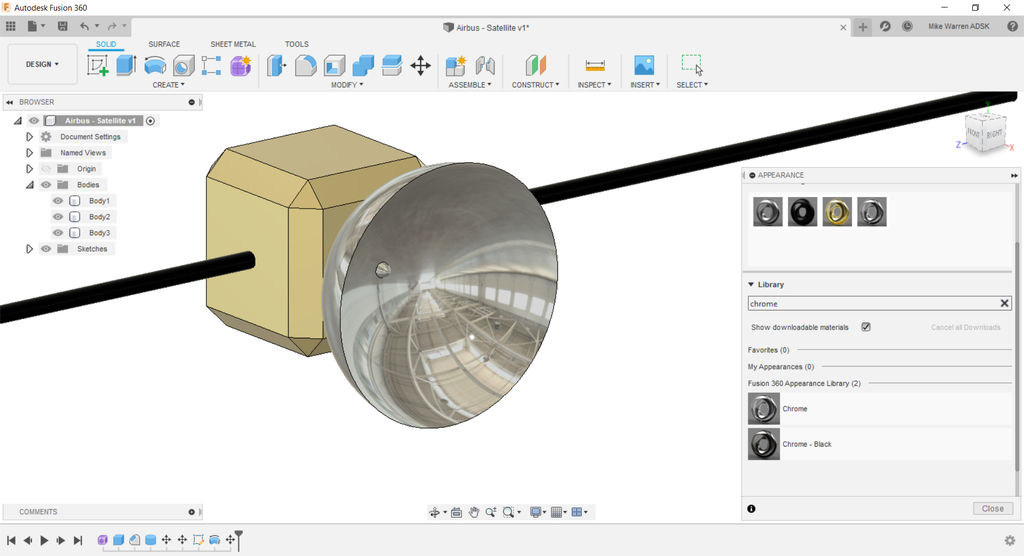The image size is (1024, 556).
Task: Switch to the SHEET METAL tab
Action: (233, 44)
